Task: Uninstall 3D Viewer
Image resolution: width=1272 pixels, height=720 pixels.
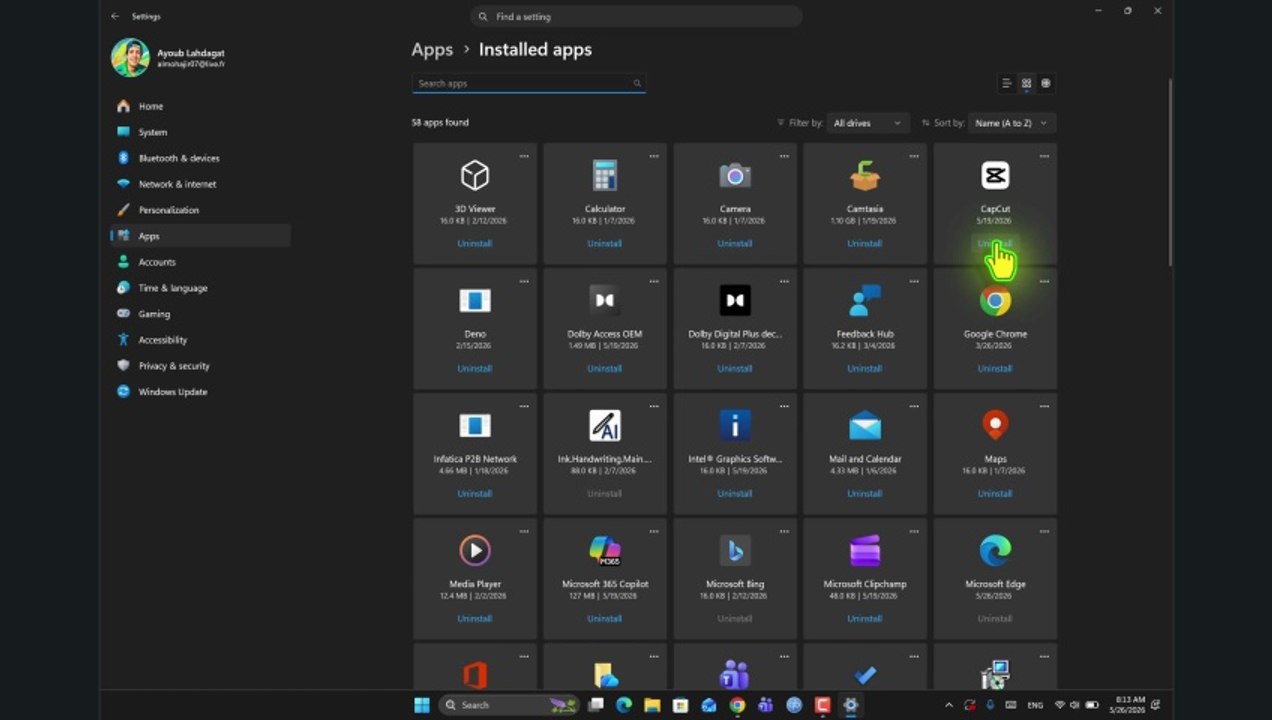Action: 475,244
